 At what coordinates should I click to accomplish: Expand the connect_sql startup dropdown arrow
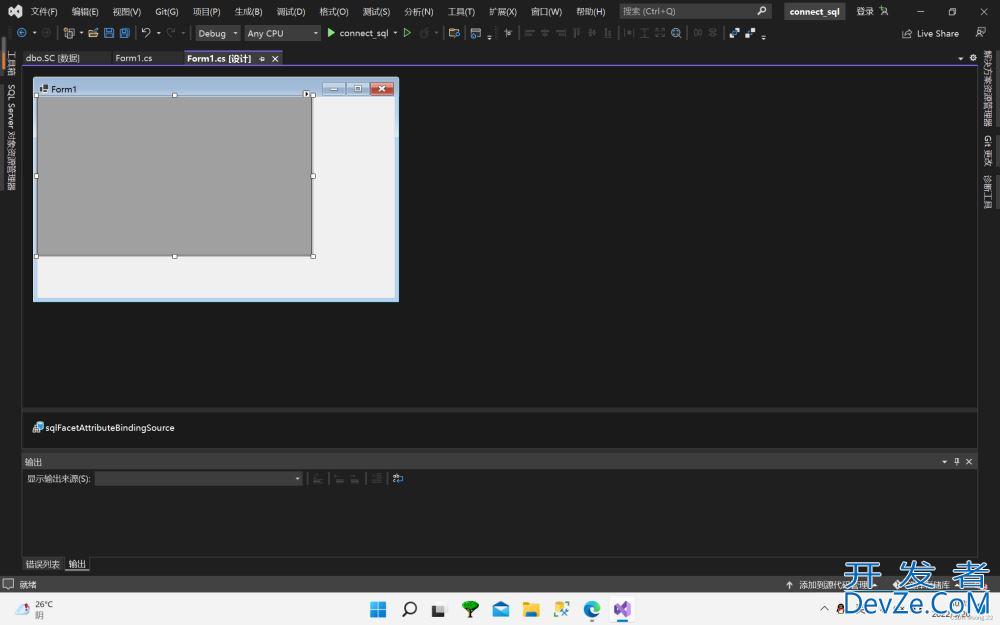(395, 33)
